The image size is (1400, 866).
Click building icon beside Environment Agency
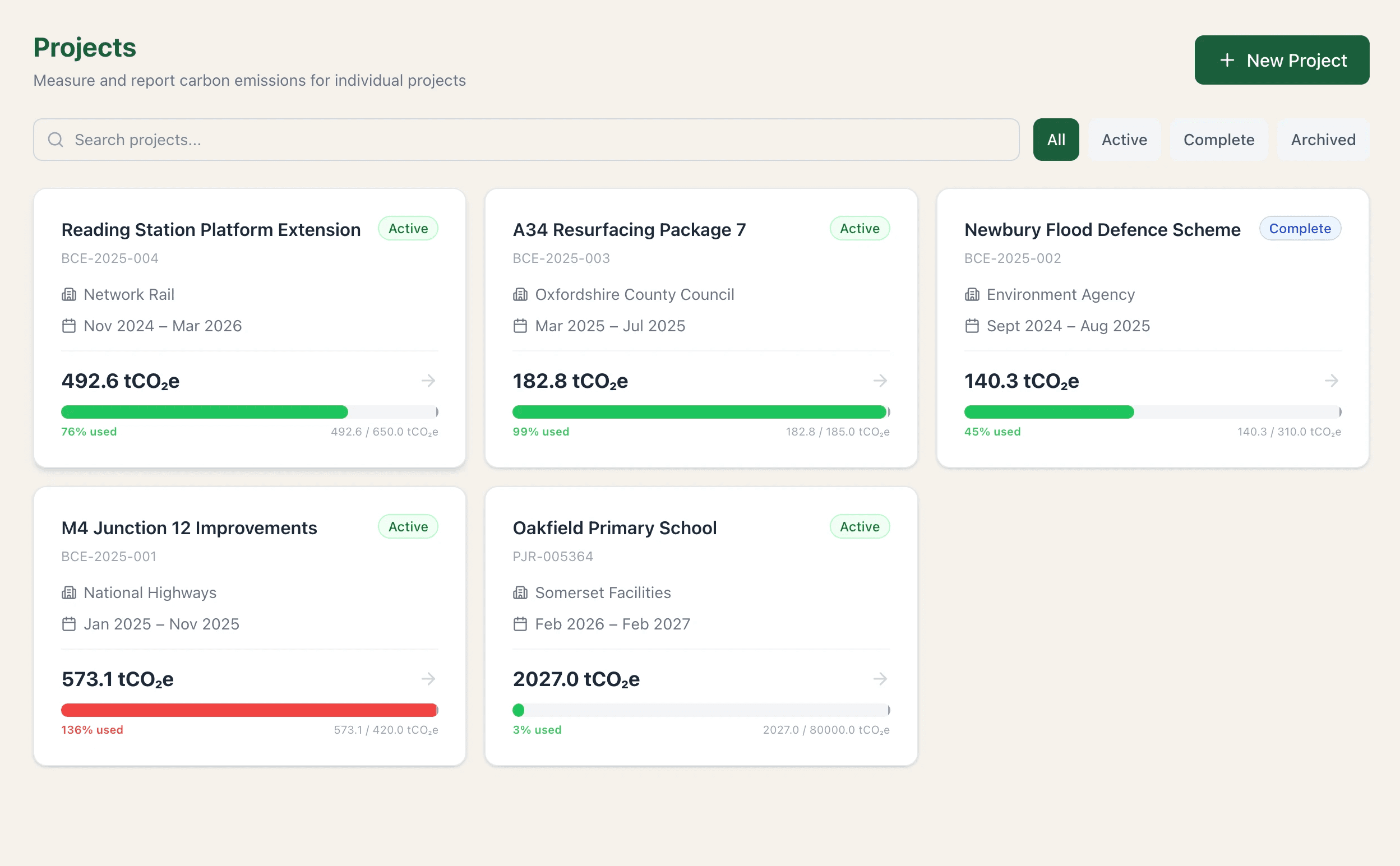[x=972, y=294]
